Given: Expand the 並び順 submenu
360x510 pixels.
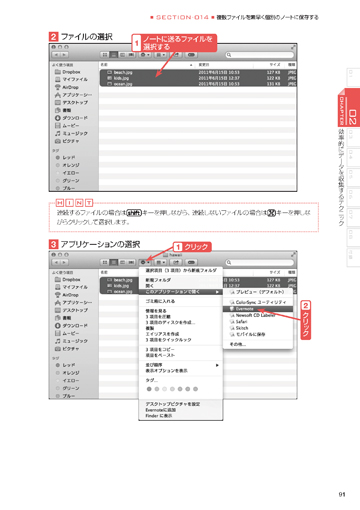Looking at the screenshot, I should (x=181, y=365).
